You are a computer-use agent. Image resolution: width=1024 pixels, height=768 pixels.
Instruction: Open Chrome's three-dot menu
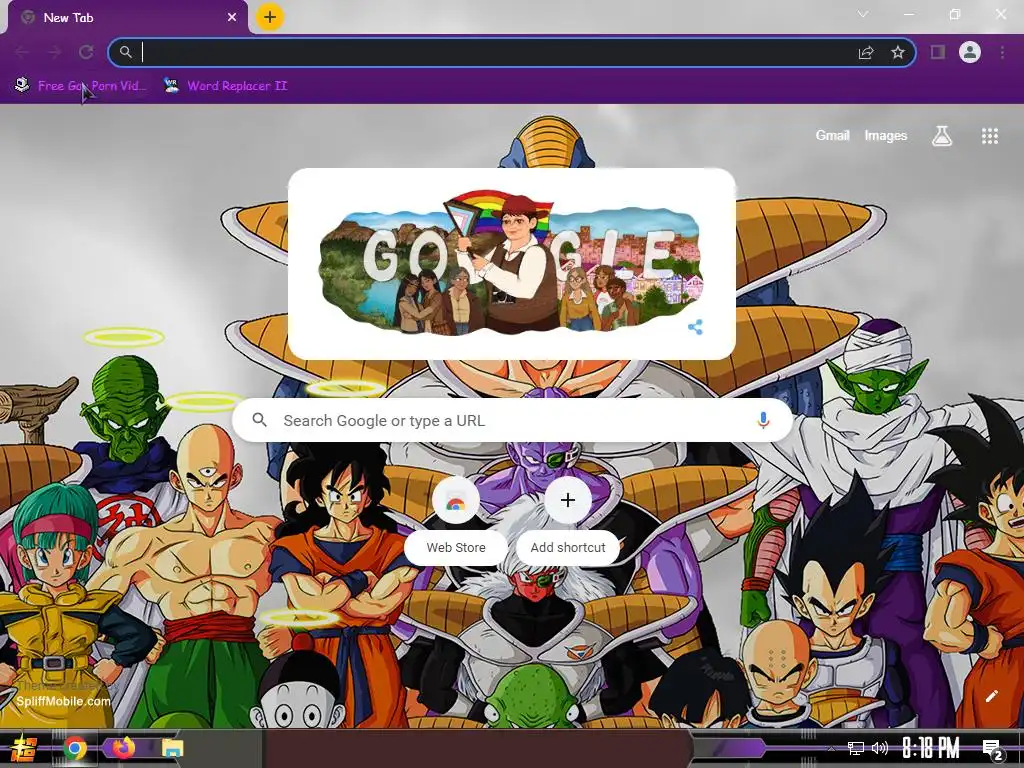pos(1002,52)
